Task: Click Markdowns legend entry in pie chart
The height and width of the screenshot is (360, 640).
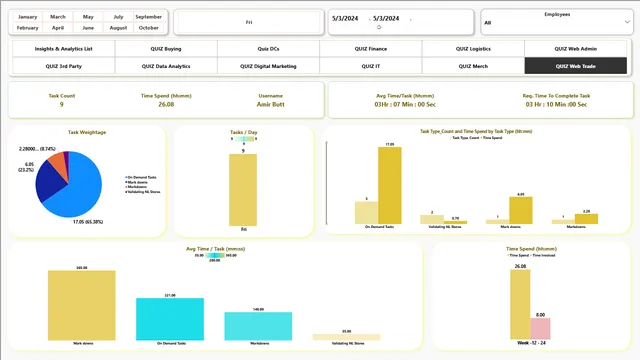Action: coord(136,187)
